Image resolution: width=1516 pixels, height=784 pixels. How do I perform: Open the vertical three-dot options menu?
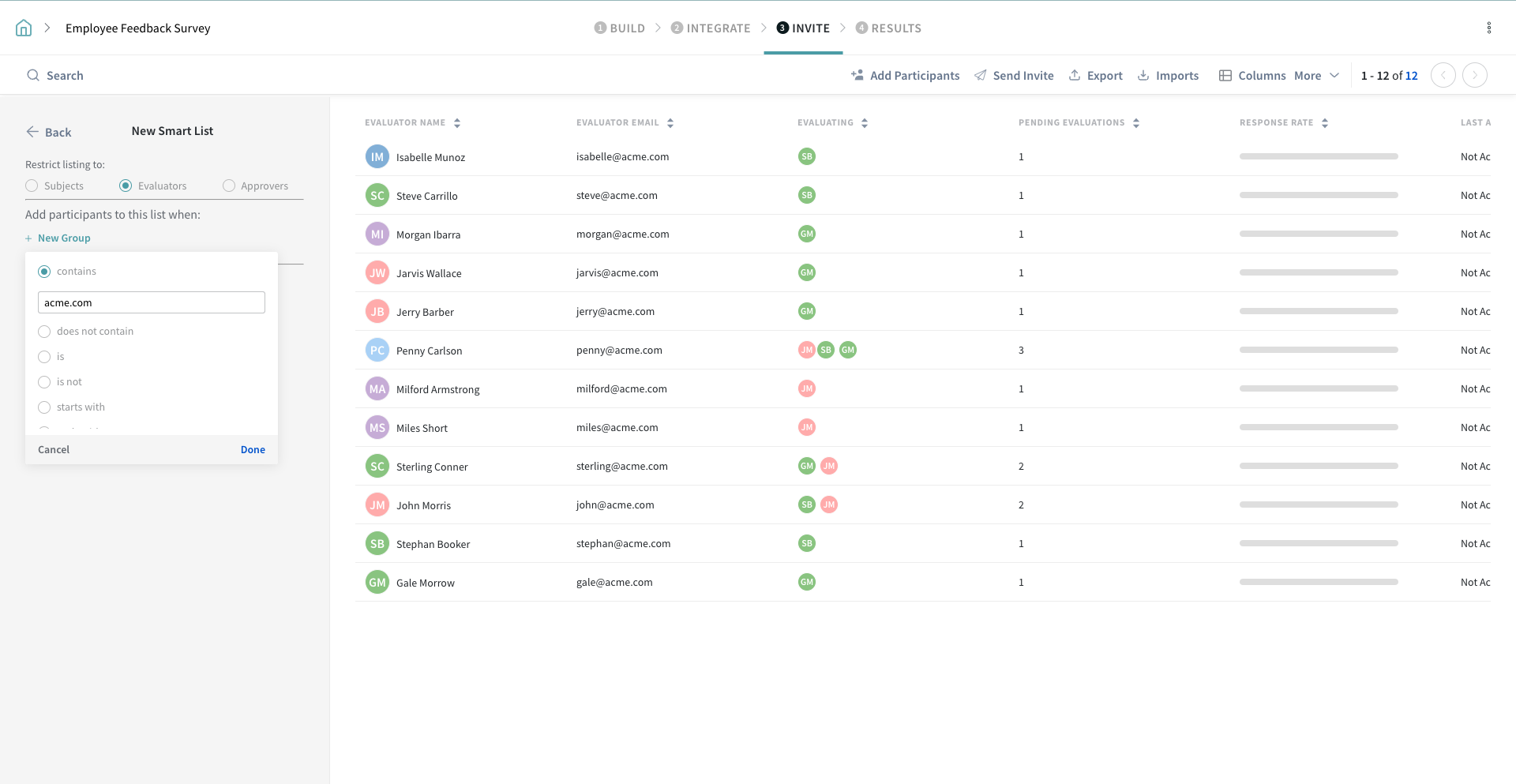[1488, 28]
